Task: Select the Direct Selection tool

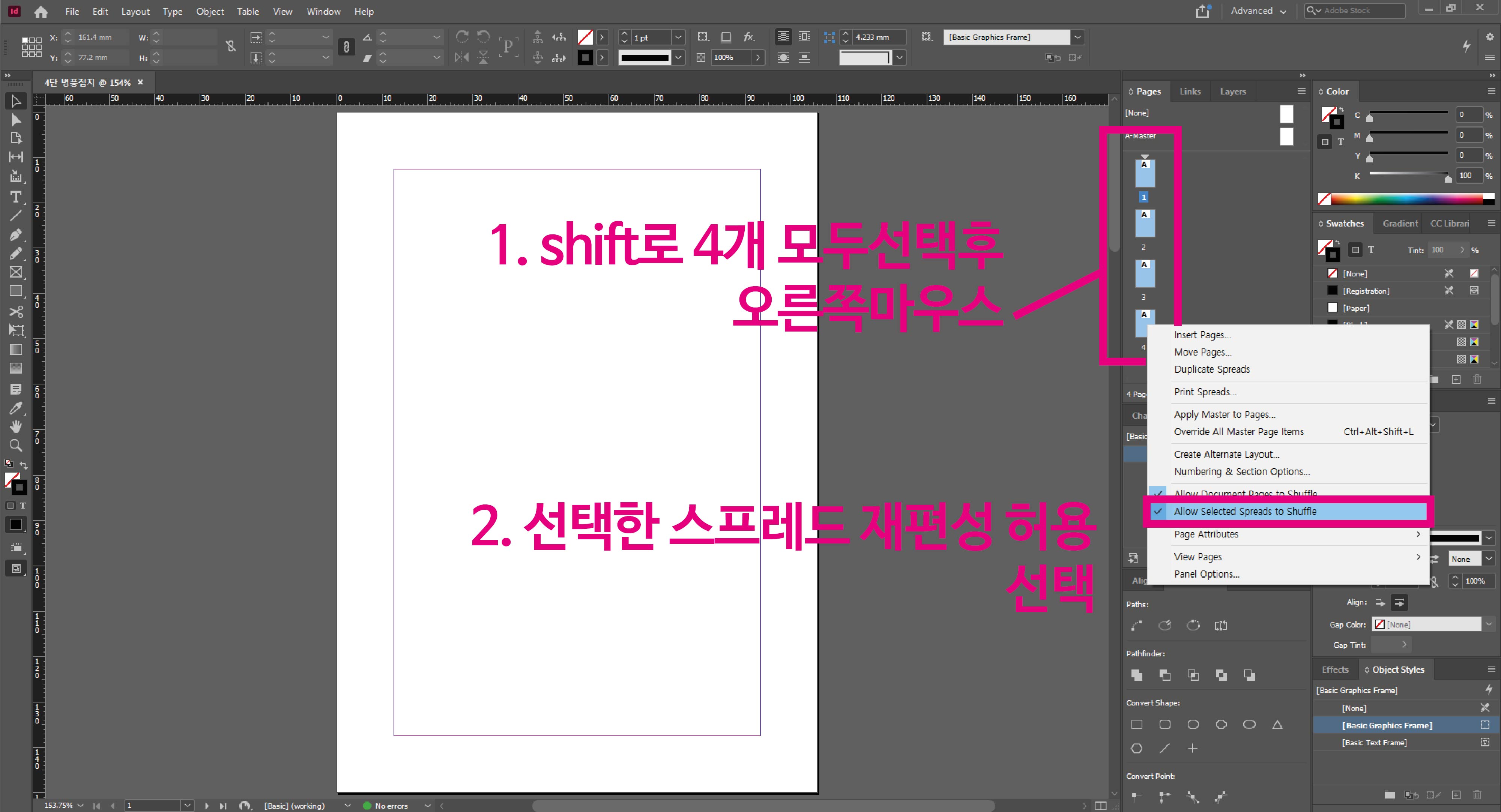Action: 16,119
